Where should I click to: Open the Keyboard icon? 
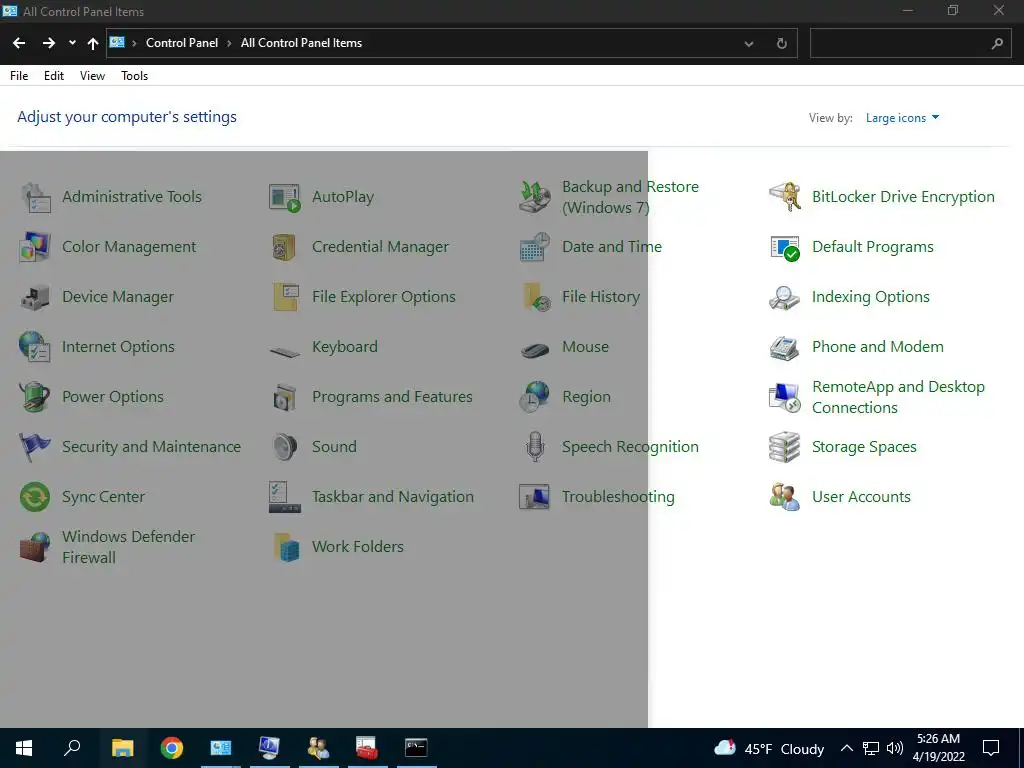pyautogui.click(x=285, y=351)
